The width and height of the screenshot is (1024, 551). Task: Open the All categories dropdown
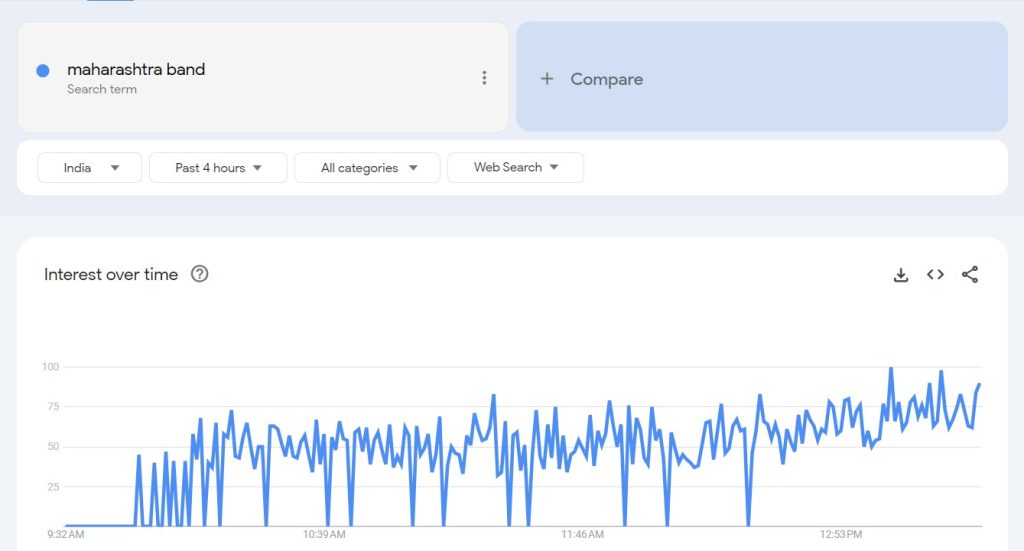(x=367, y=168)
